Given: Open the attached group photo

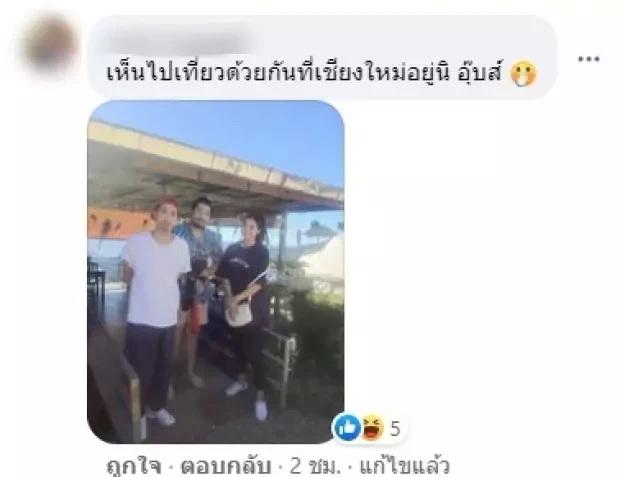Looking at the screenshot, I should (215, 272).
